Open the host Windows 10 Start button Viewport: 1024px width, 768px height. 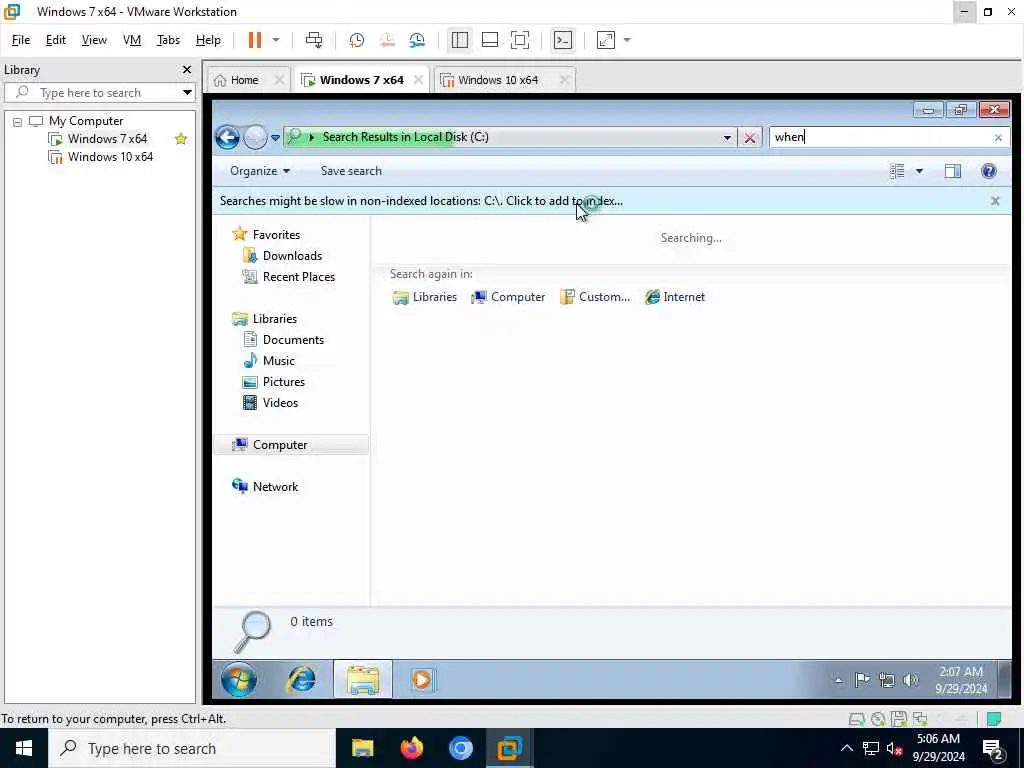(x=24, y=748)
